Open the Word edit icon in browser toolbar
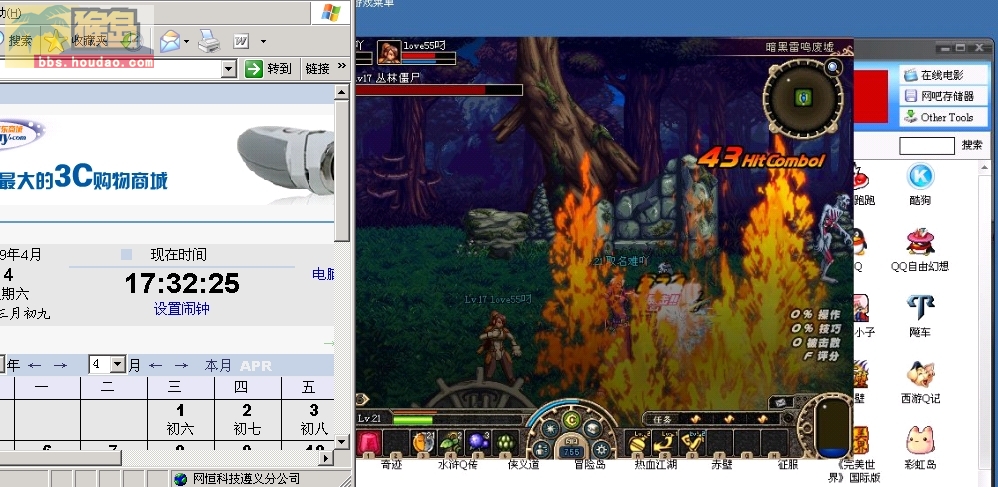This screenshot has width=998, height=487. pos(241,41)
